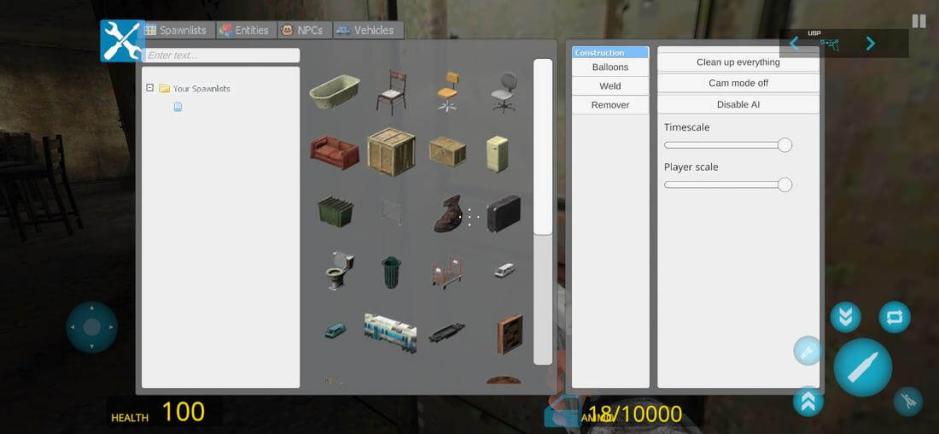Spawn the flat black pallet prop
The height and width of the screenshot is (434, 939).
(x=447, y=332)
